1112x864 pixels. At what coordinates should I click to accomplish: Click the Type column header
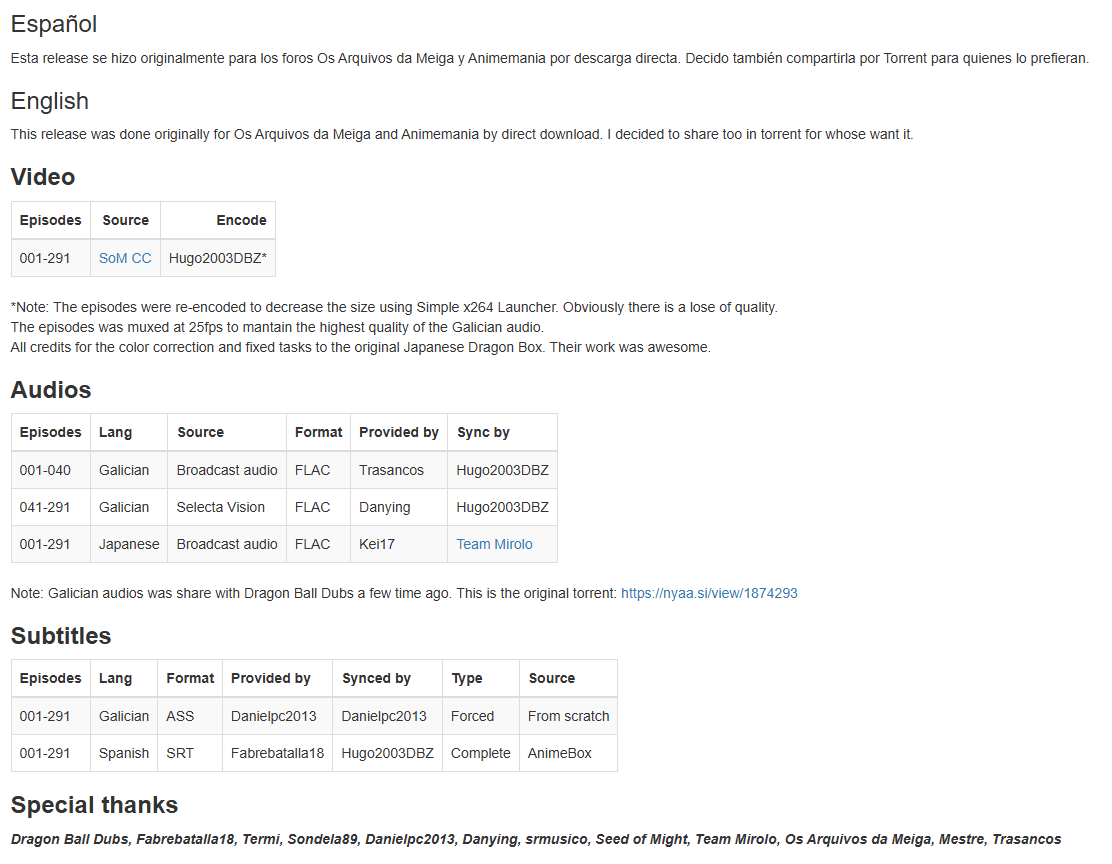481,678
